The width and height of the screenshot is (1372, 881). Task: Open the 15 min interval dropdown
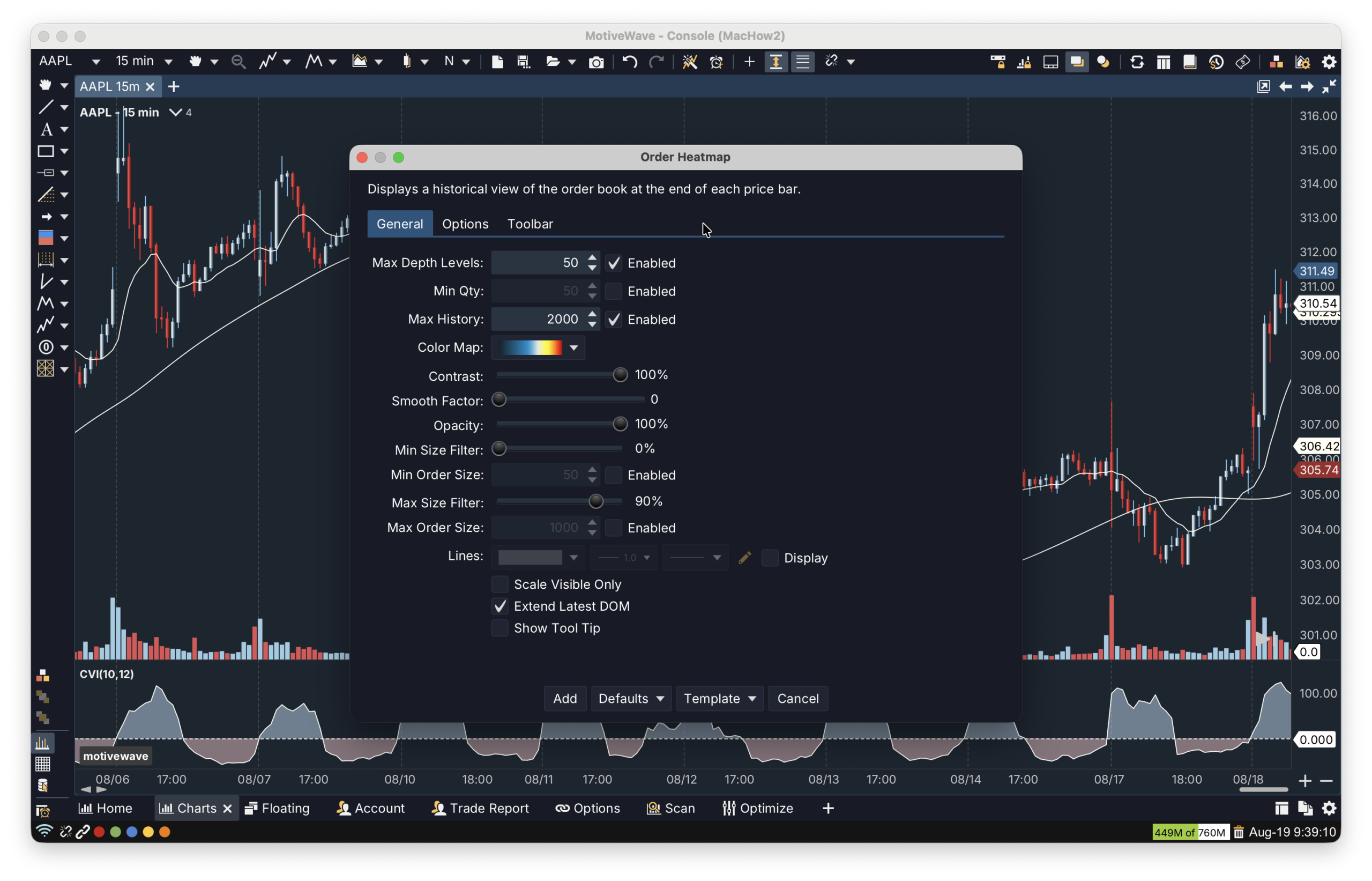[x=168, y=62]
